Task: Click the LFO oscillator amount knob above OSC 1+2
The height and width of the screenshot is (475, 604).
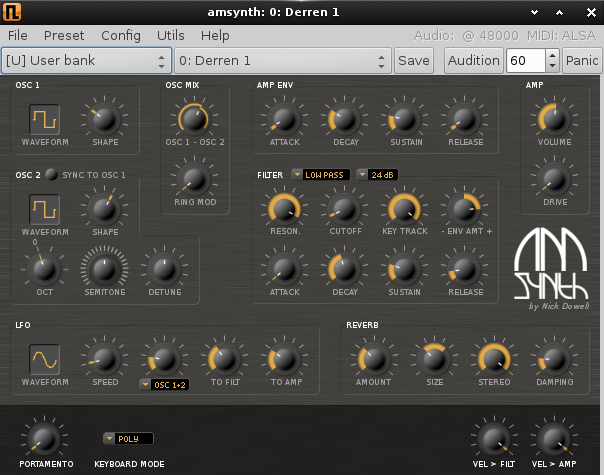Action: pos(164,359)
